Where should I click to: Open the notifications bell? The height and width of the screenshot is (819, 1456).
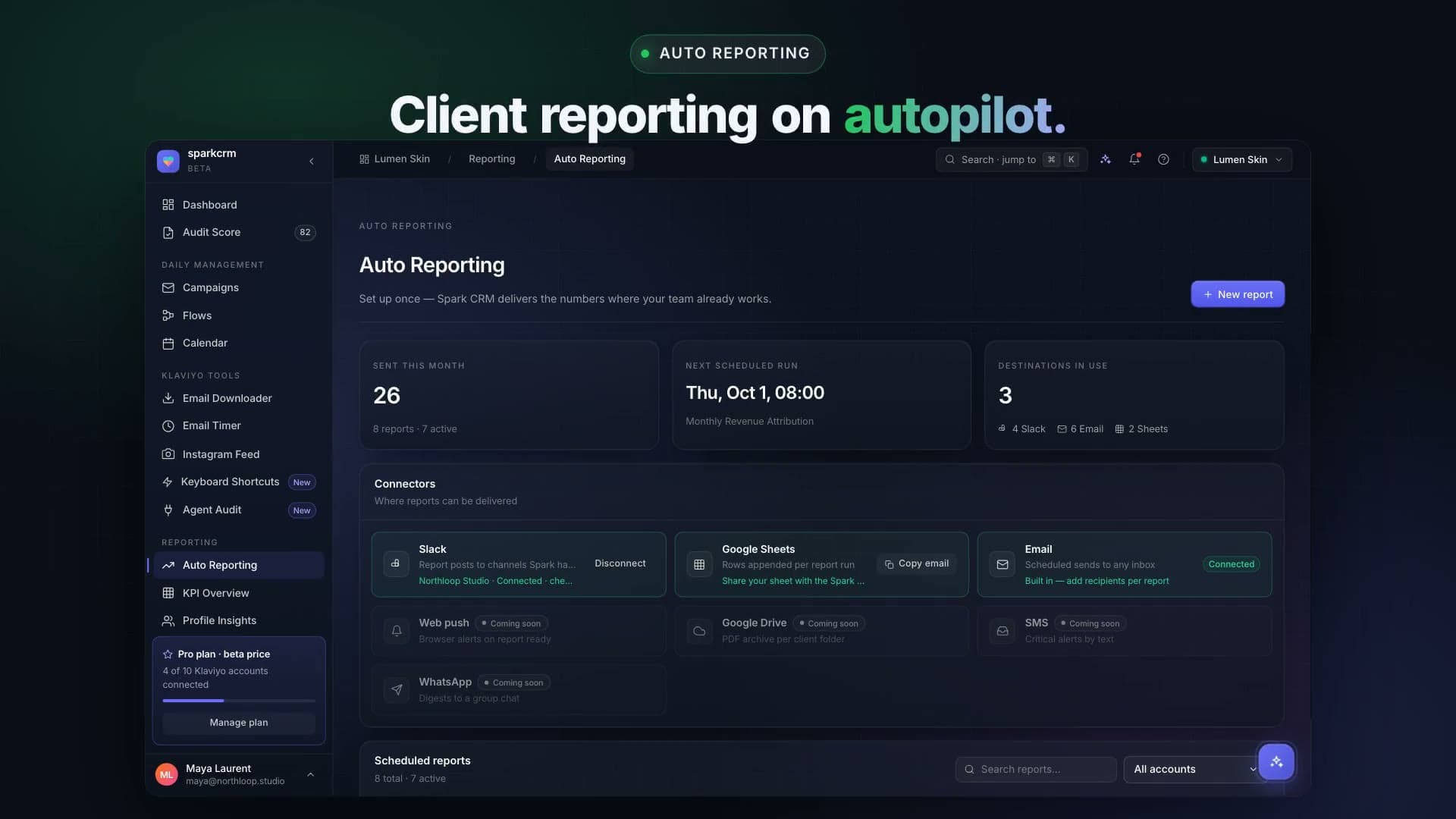1134,159
